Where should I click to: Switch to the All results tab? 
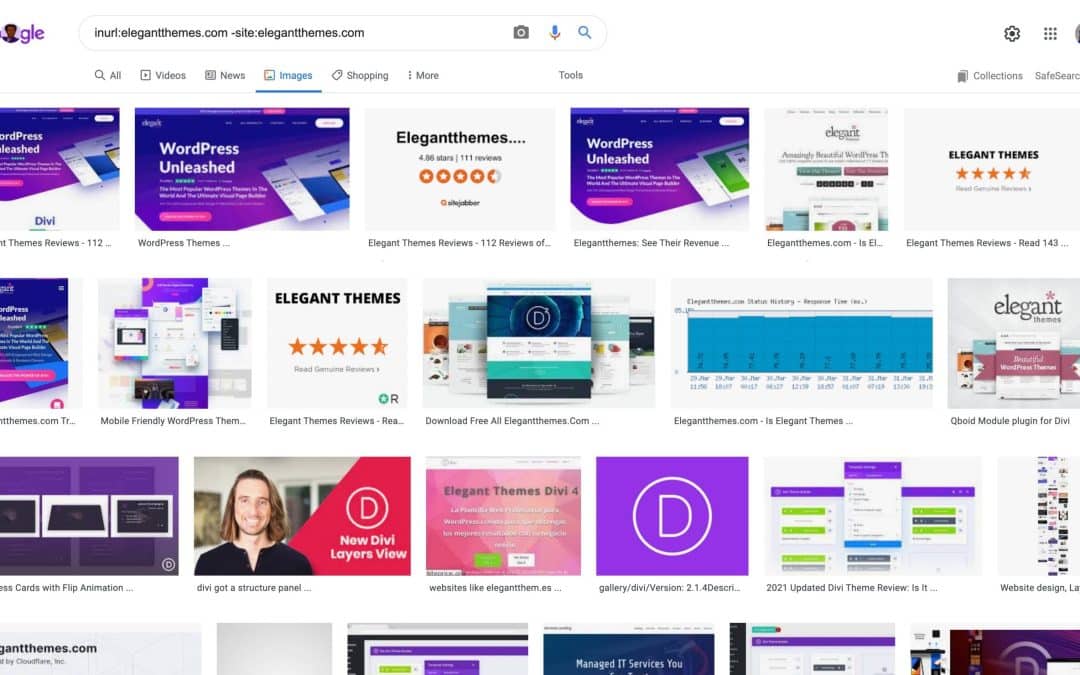click(x=108, y=75)
